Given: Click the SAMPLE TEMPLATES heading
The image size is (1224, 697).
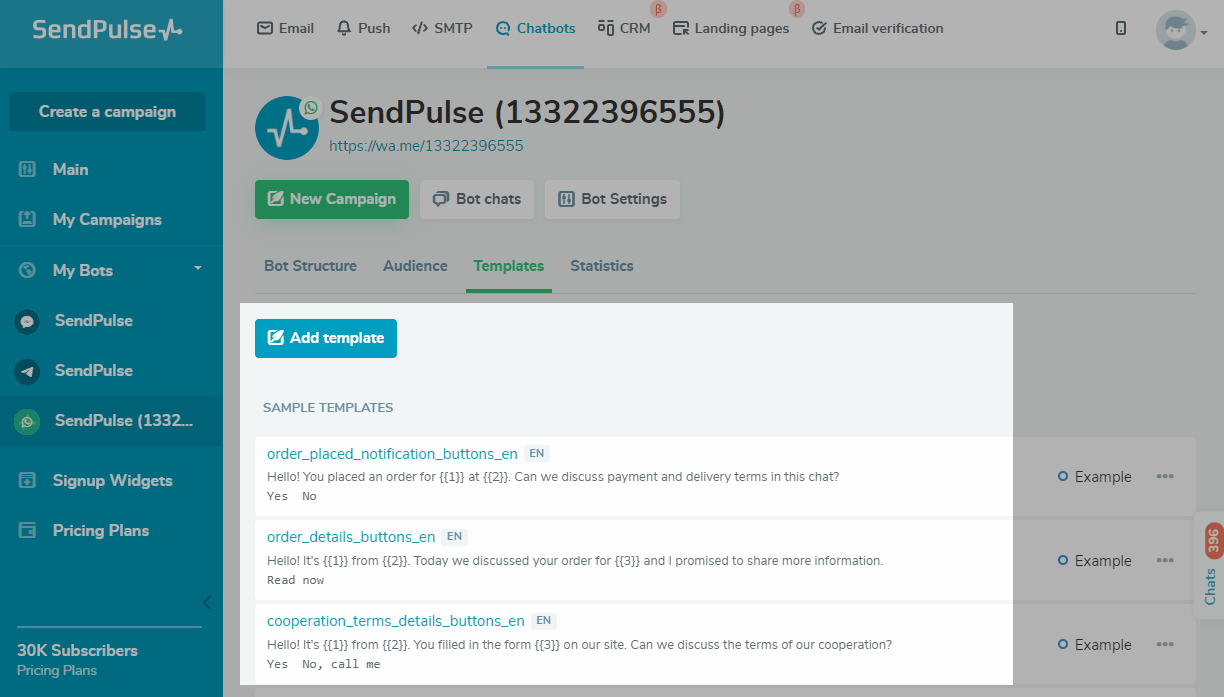Looking at the screenshot, I should [328, 408].
